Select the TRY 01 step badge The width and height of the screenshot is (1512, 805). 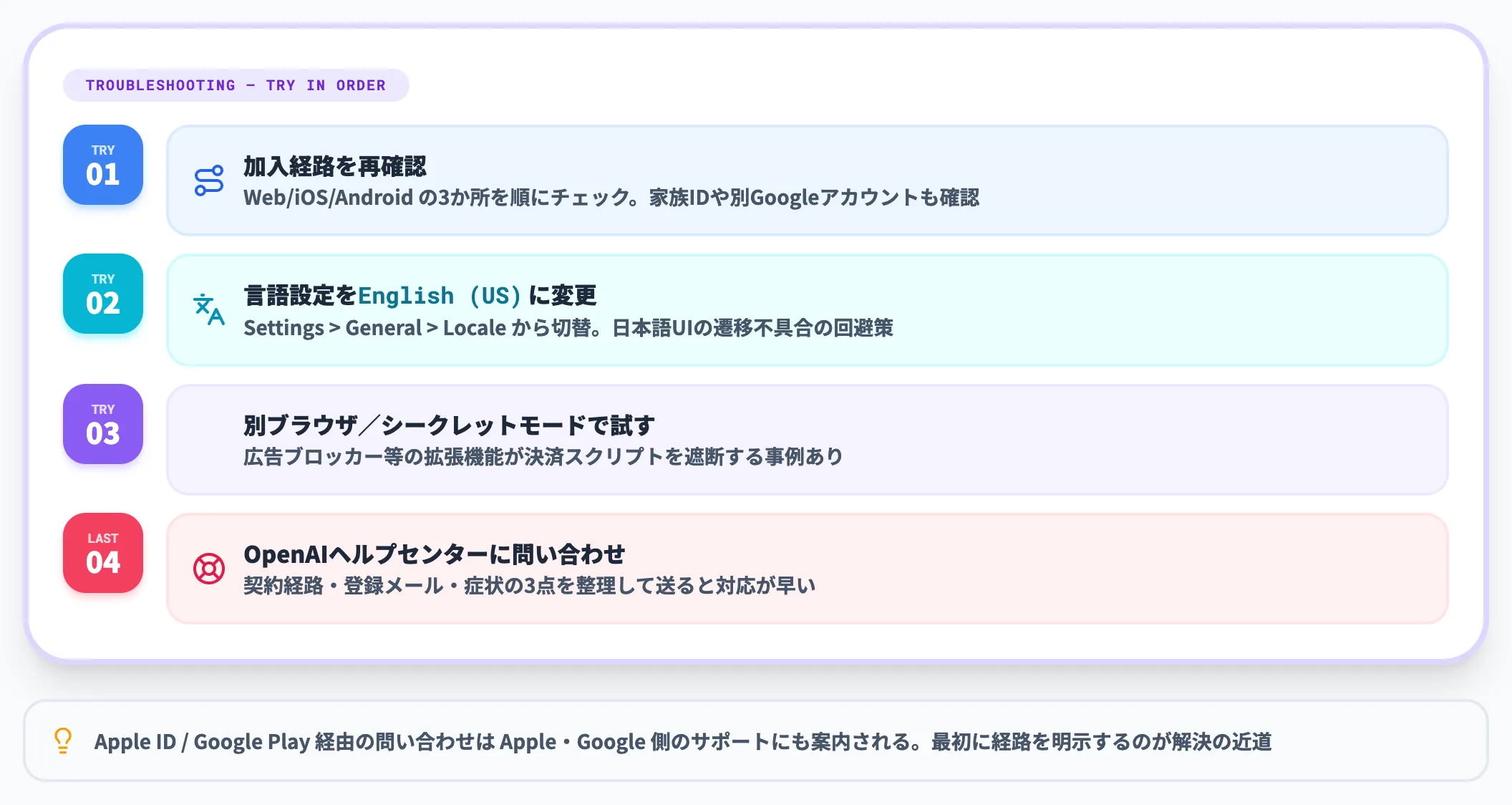click(103, 165)
